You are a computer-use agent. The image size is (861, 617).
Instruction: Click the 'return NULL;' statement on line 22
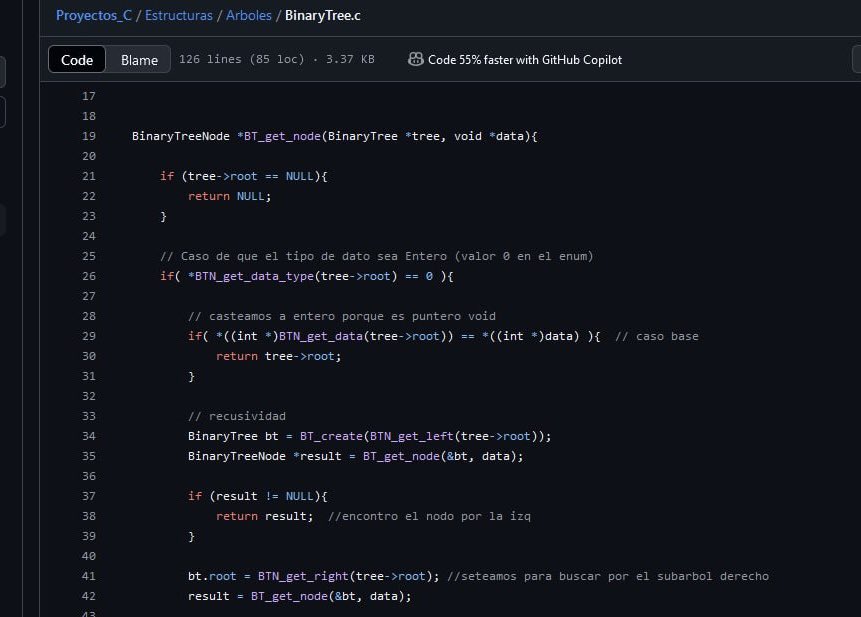(x=230, y=196)
